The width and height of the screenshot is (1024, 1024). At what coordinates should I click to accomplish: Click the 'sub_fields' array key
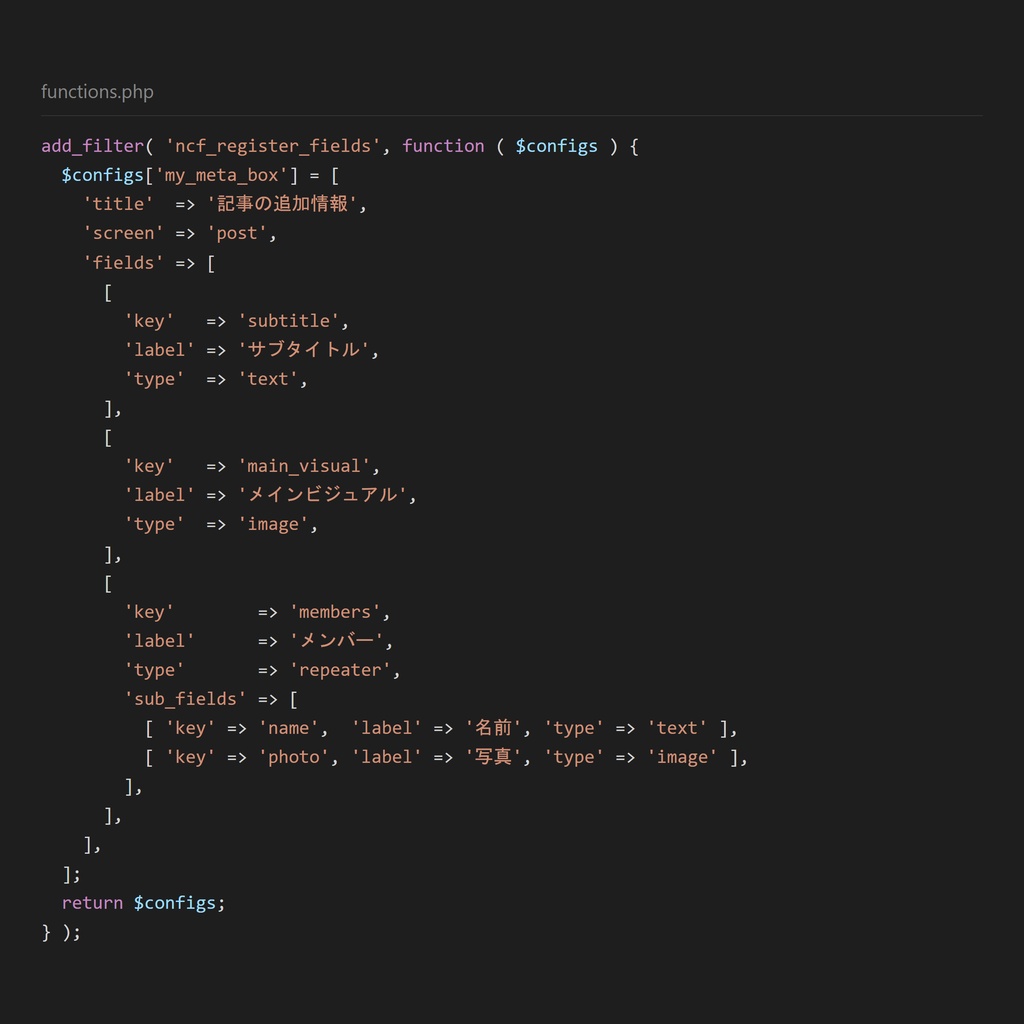point(185,699)
